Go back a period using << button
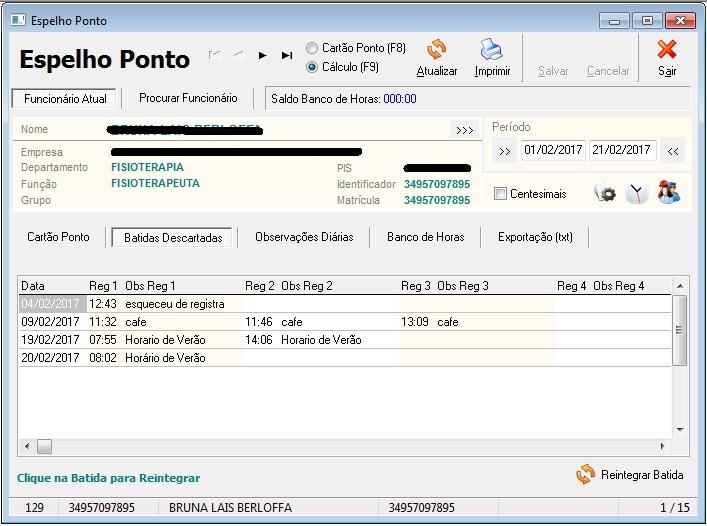This screenshot has height=526, width=707. 673,151
